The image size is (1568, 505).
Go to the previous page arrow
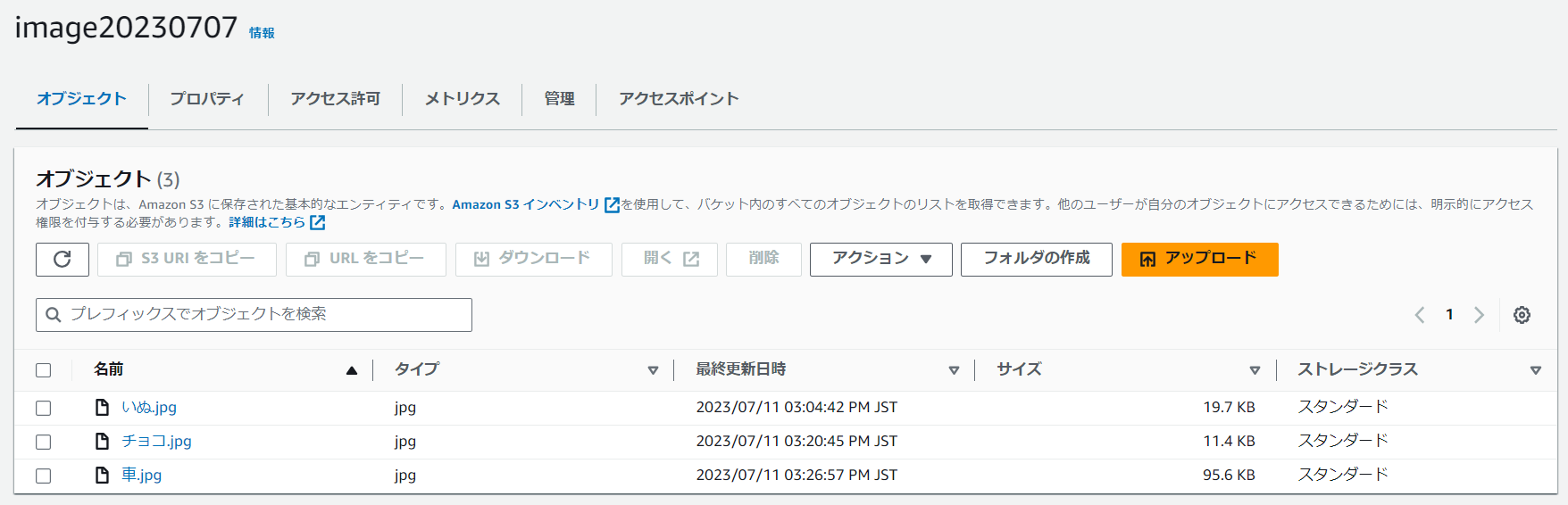(1419, 315)
